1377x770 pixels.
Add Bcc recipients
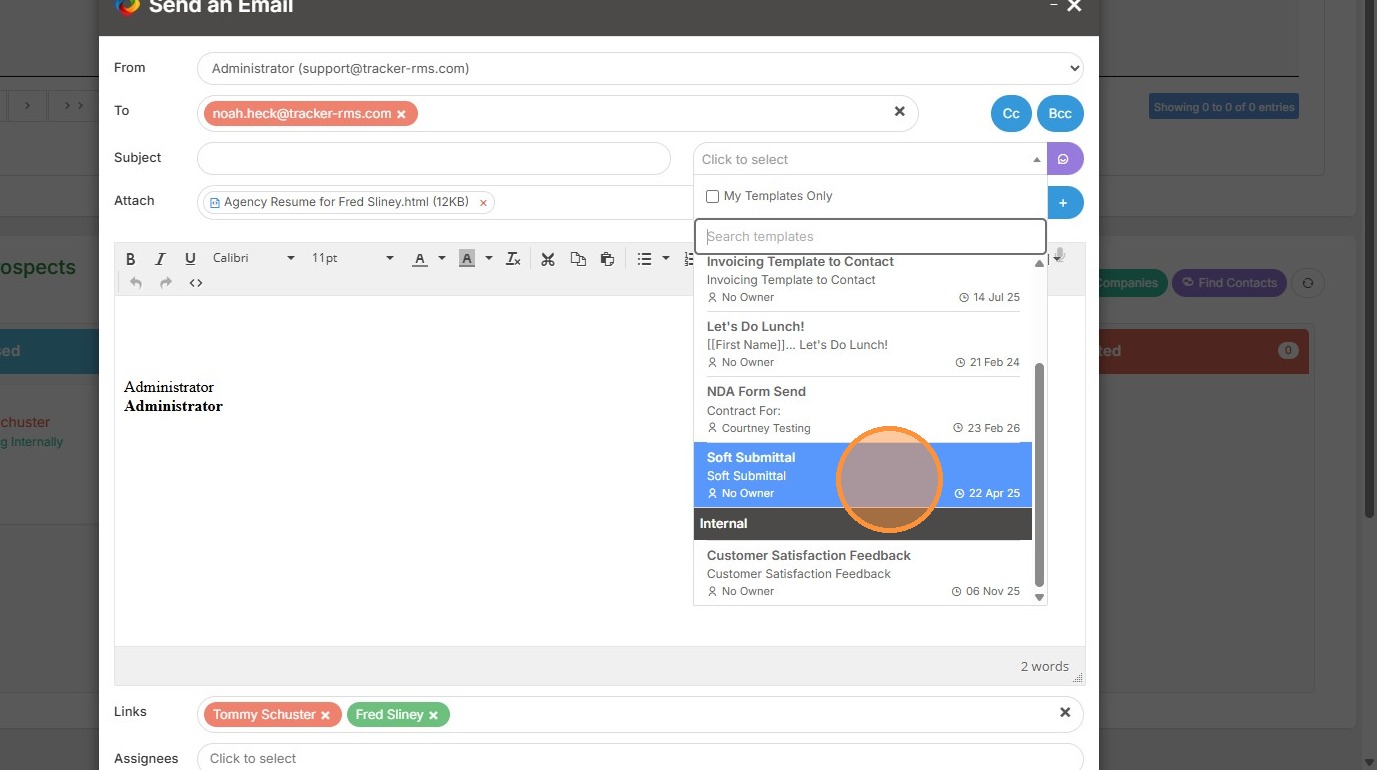1060,114
